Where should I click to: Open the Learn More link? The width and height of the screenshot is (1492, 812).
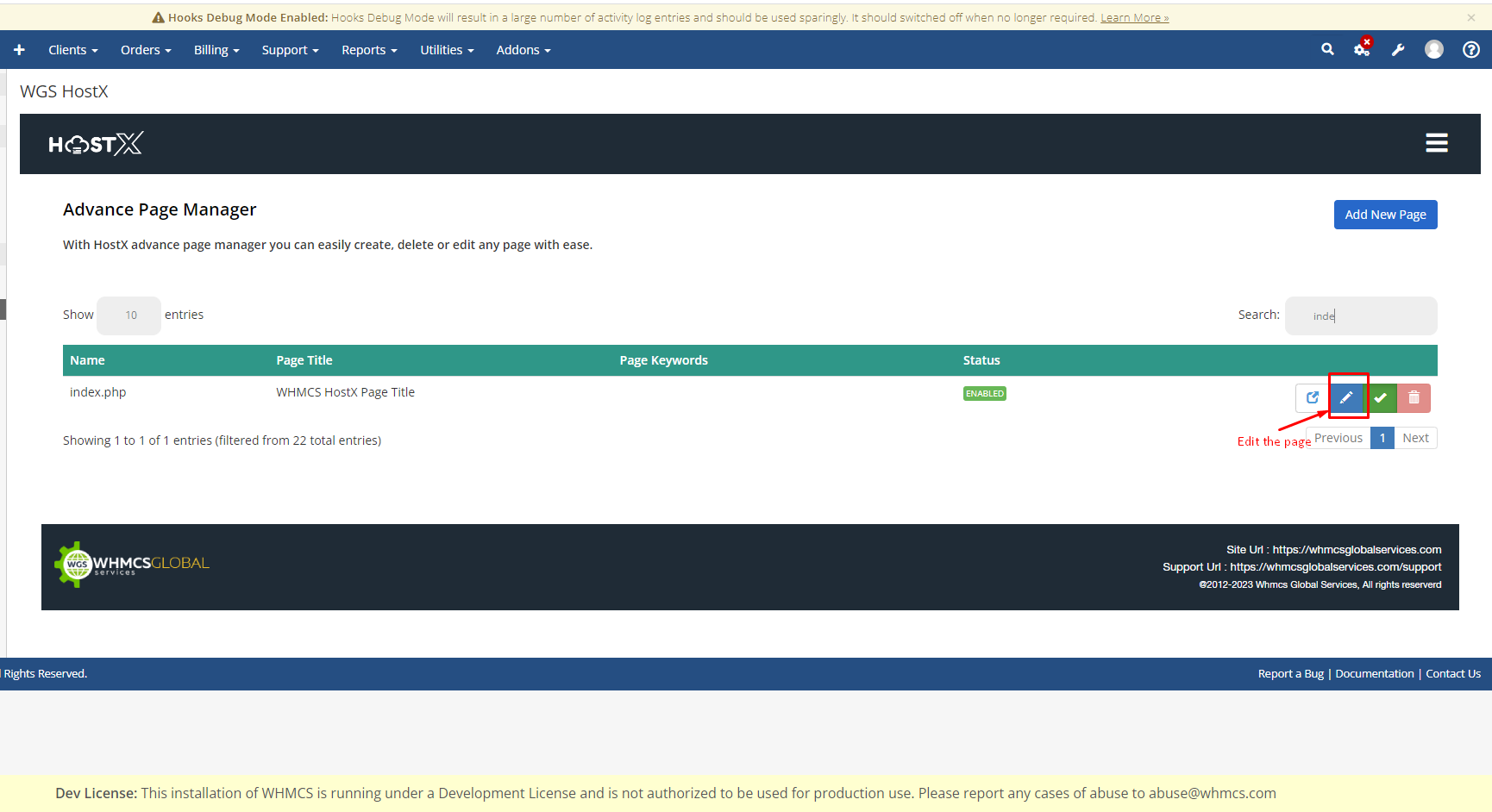pos(1135,17)
